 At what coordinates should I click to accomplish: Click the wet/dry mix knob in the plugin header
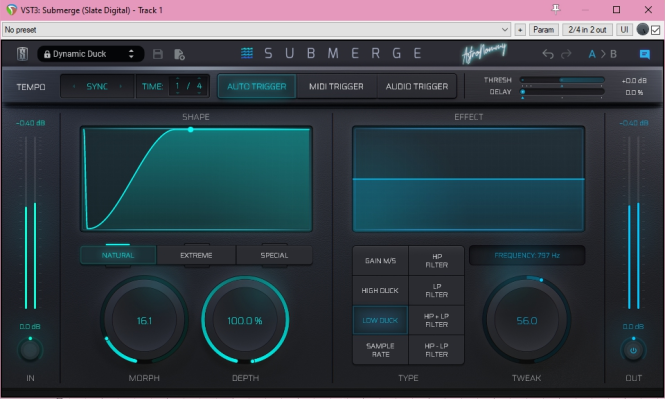point(643,29)
